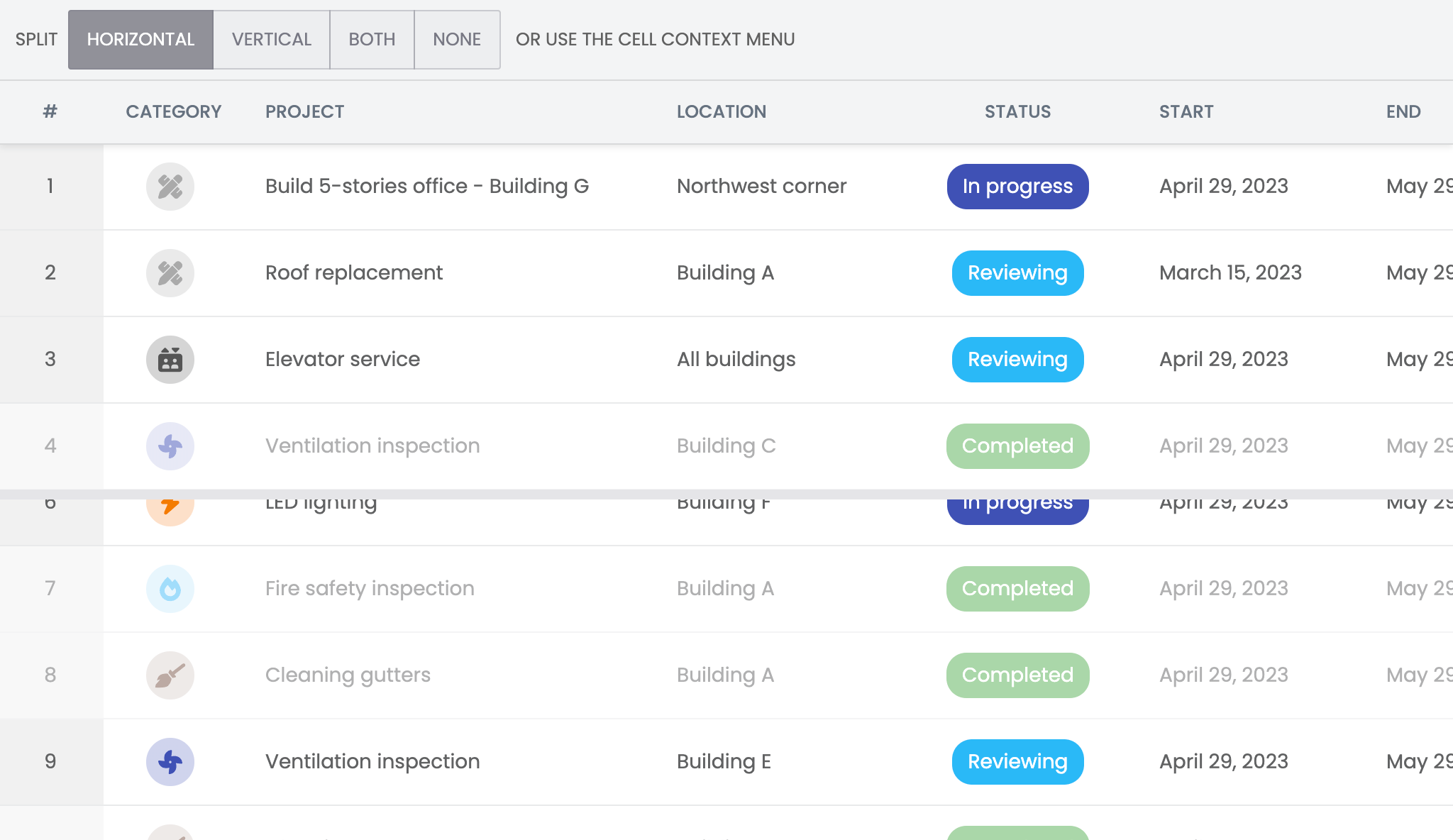The height and width of the screenshot is (840, 1453).
Task: Click the CATEGORY column header
Action: point(174,111)
